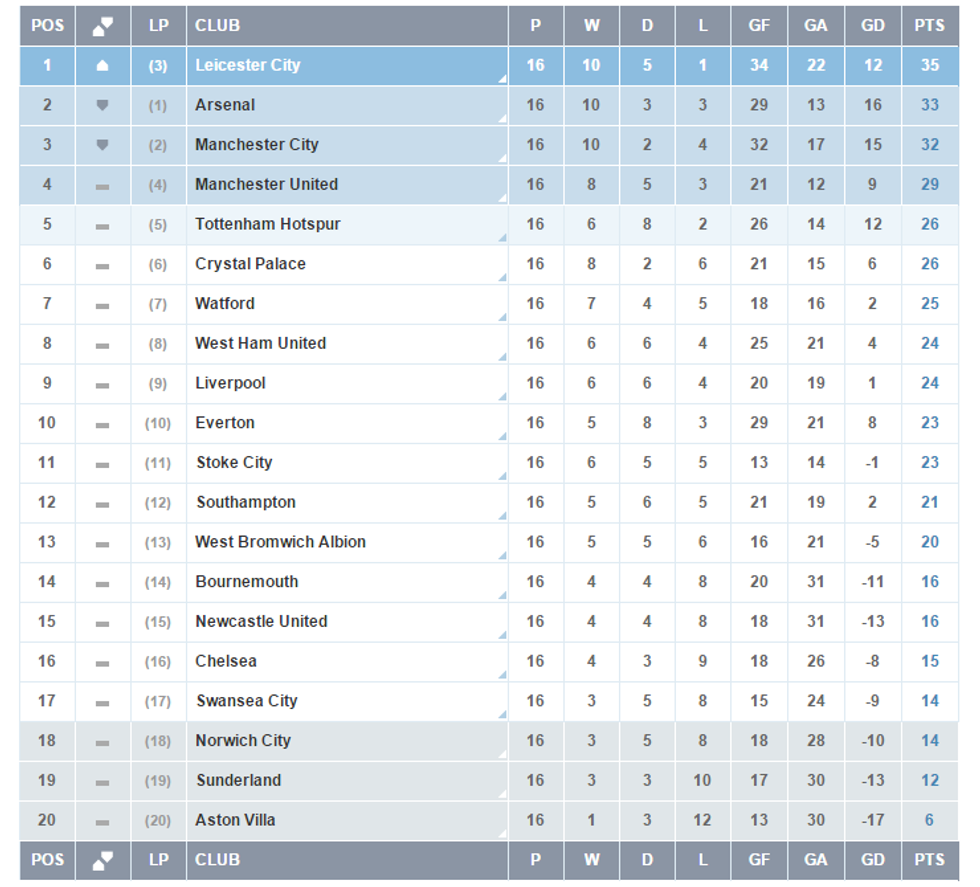The width and height of the screenshot is (980, 887).
Task: Click Arsenal's points total of 33
Action: [930, 105]
